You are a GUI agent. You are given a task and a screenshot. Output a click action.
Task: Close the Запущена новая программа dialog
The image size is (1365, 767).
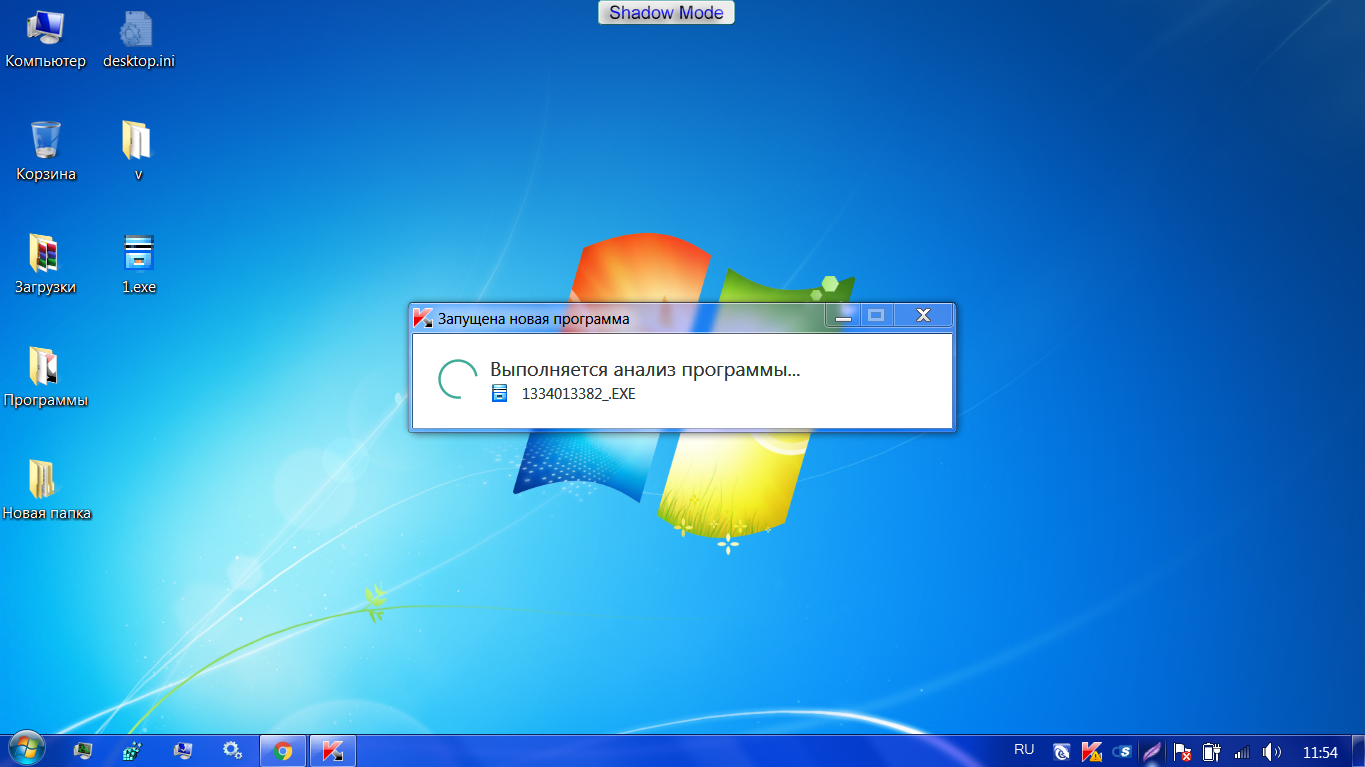(x=923, y=316)
